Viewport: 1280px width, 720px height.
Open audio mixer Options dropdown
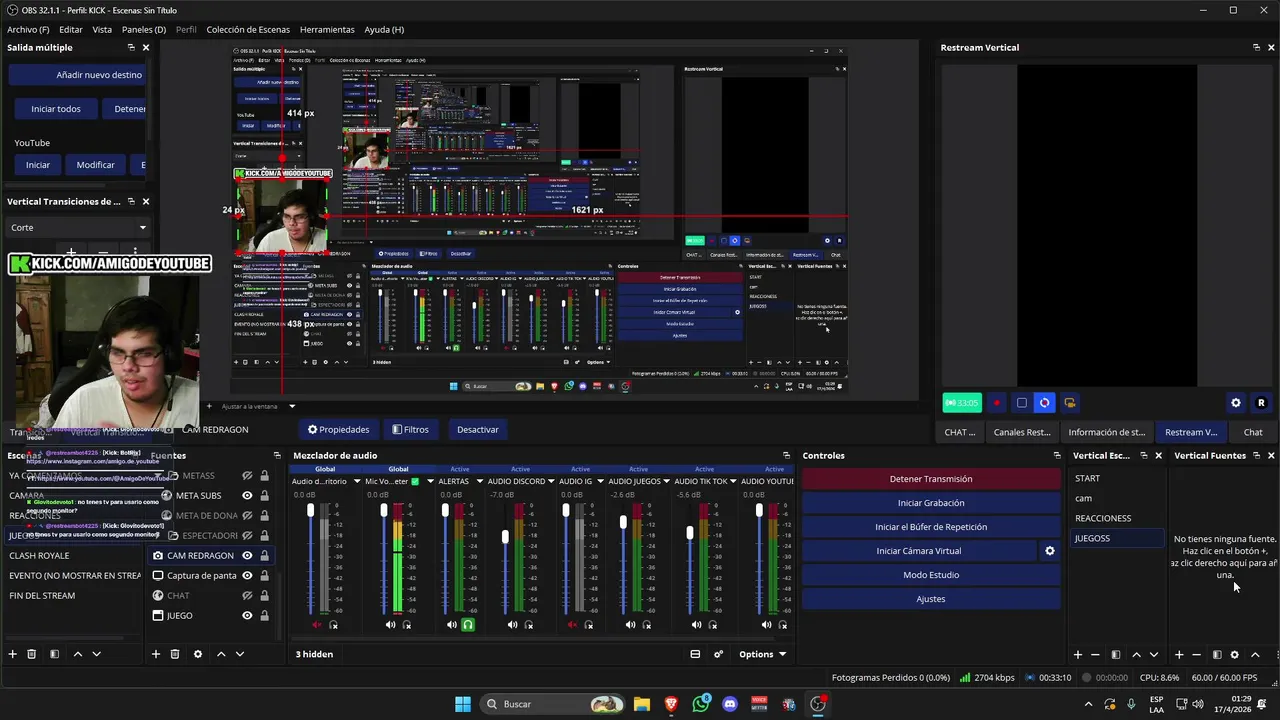pyautogui.click(x=762, y=654)
